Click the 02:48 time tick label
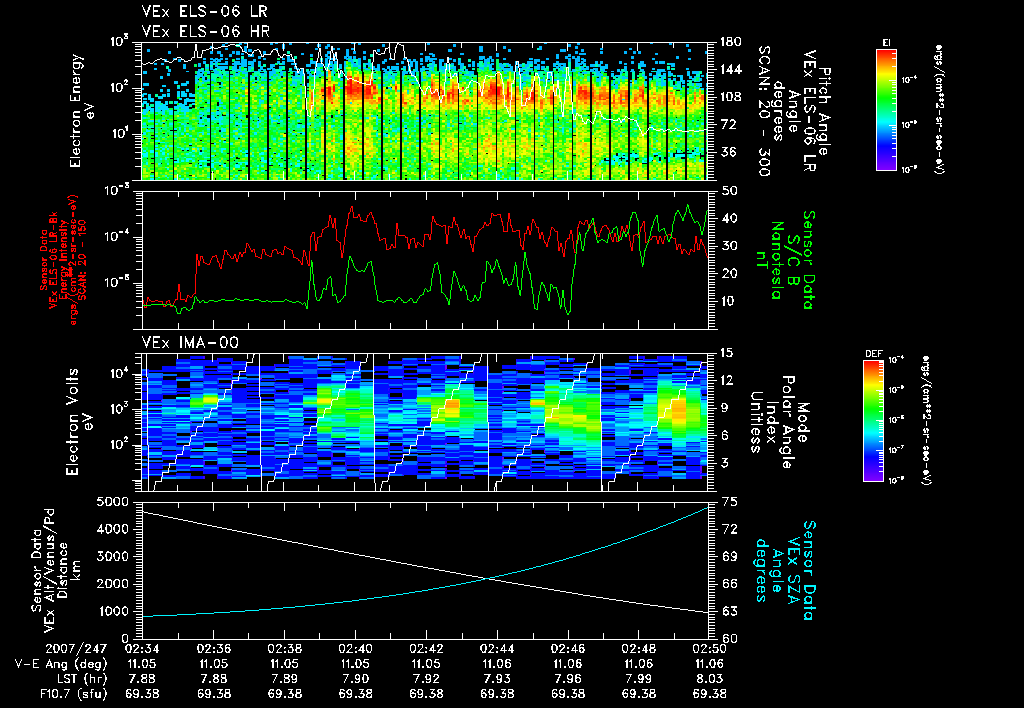Screen dimensions: 1024x708 [x=639, y=649]
